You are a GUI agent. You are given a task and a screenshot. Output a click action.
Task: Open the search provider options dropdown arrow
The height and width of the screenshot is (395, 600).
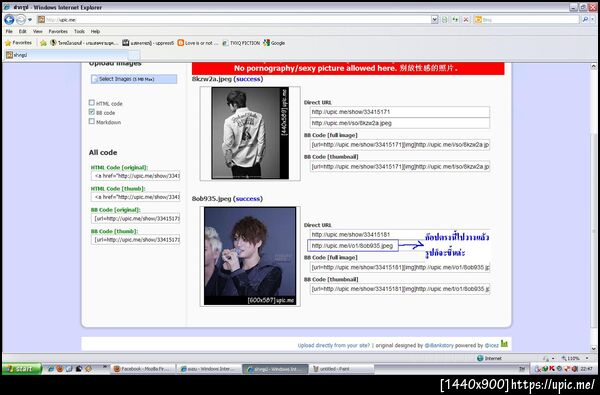tap(592, 19)
